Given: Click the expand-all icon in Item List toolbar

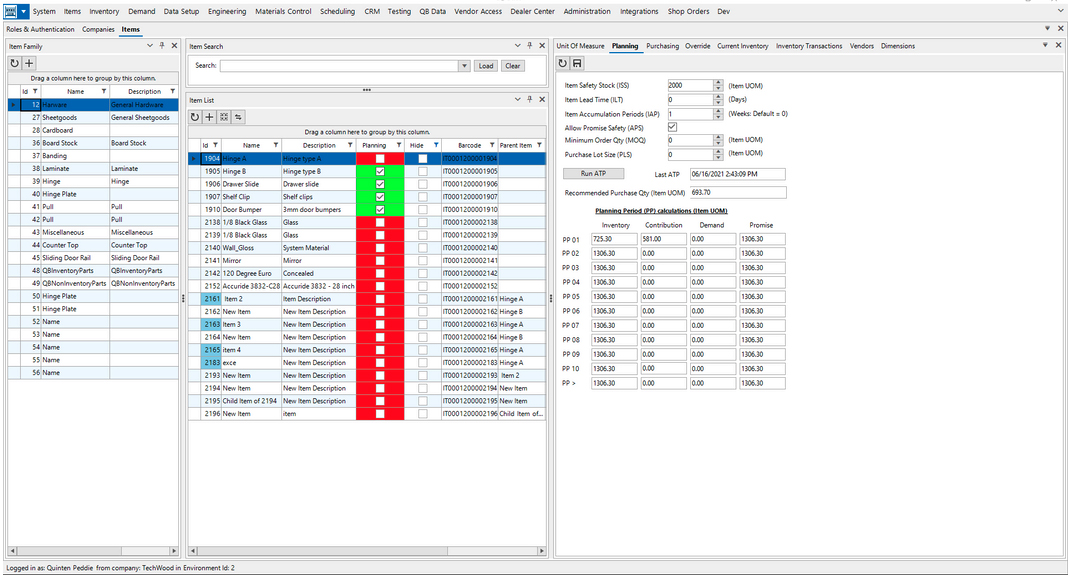Looking at the screenshot, I should (x=224, y=117).
